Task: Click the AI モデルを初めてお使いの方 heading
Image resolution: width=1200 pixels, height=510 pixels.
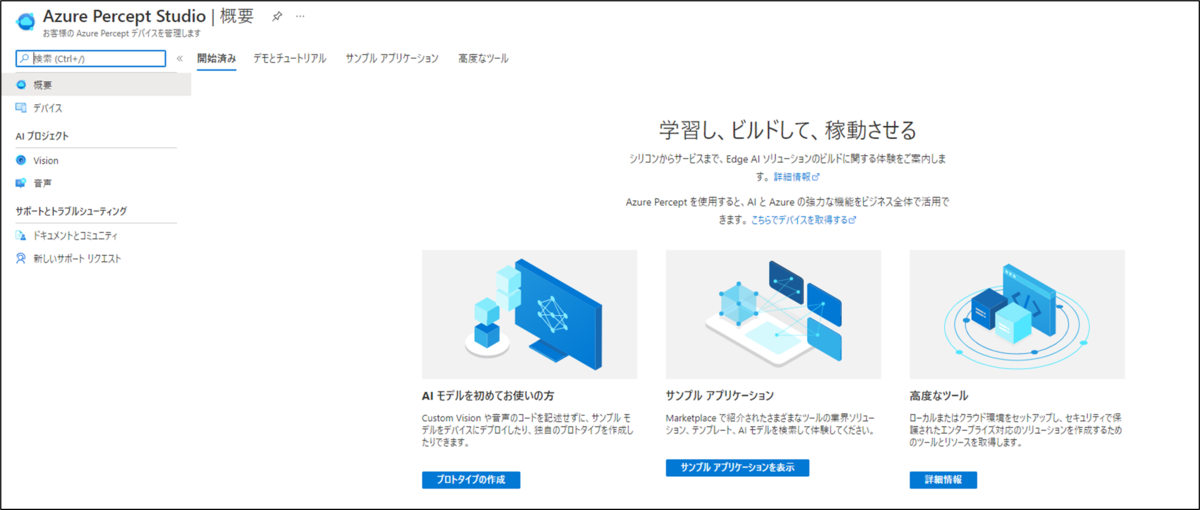Action: [x=490, y=395]
